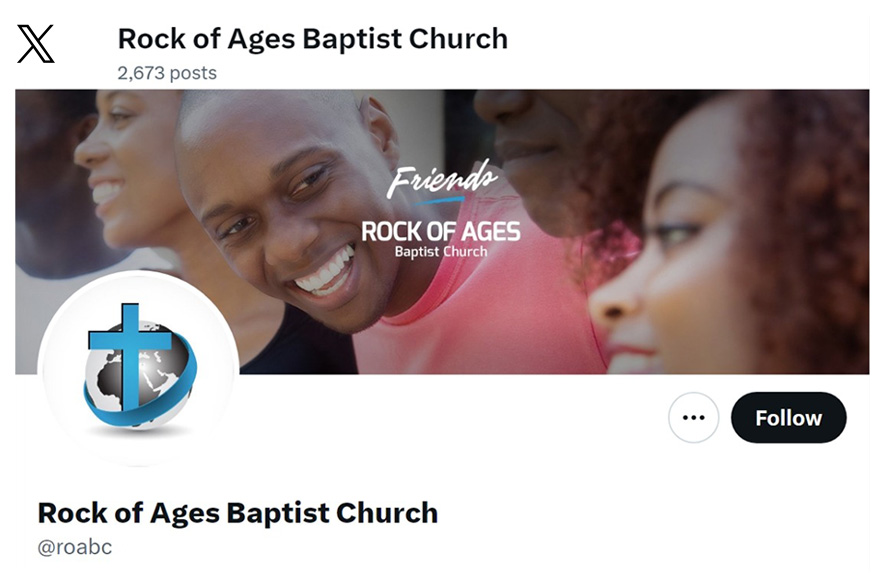Click the Baptist Church subtitle in the banner
Image resolution: width=885 pixels, height=587 pixels.
coord(441,252)
